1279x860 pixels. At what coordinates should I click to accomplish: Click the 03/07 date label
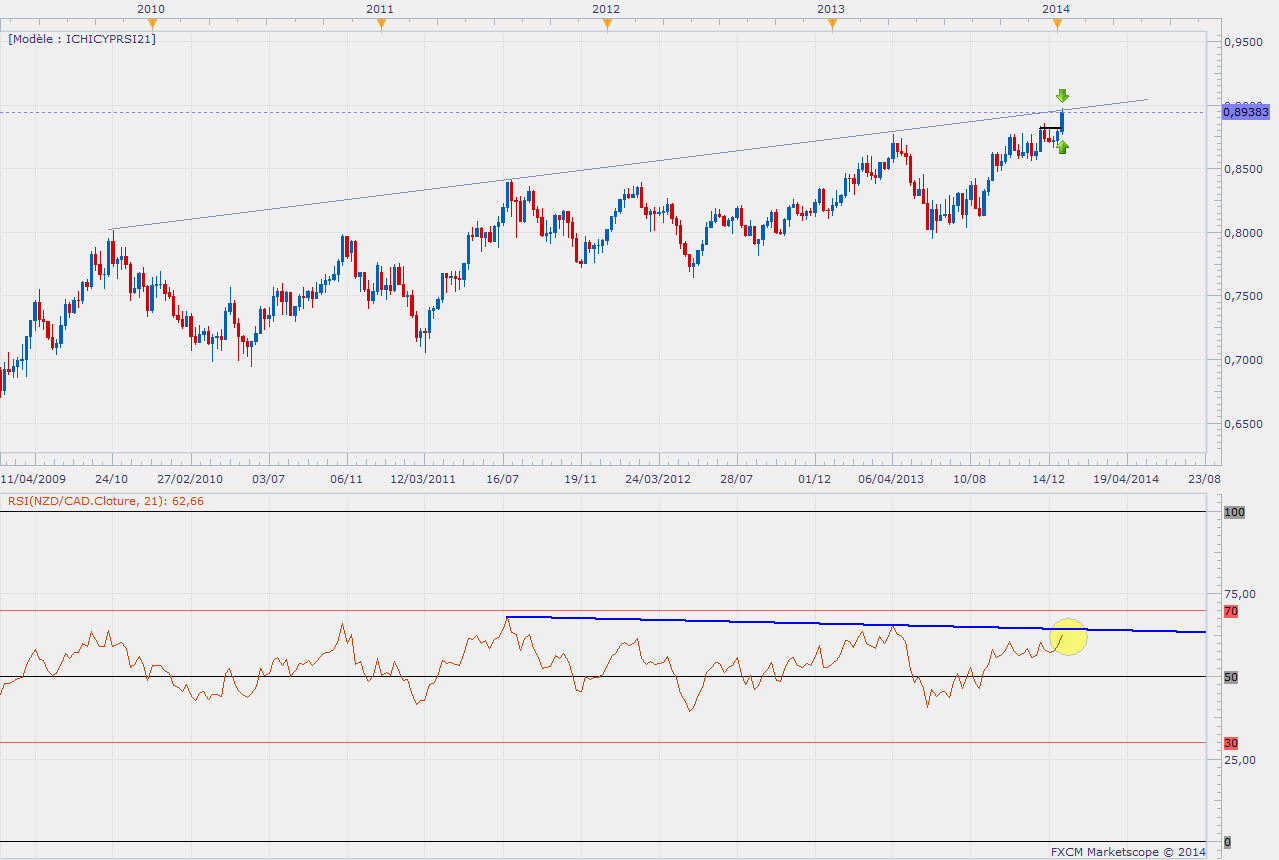(268, 479)
